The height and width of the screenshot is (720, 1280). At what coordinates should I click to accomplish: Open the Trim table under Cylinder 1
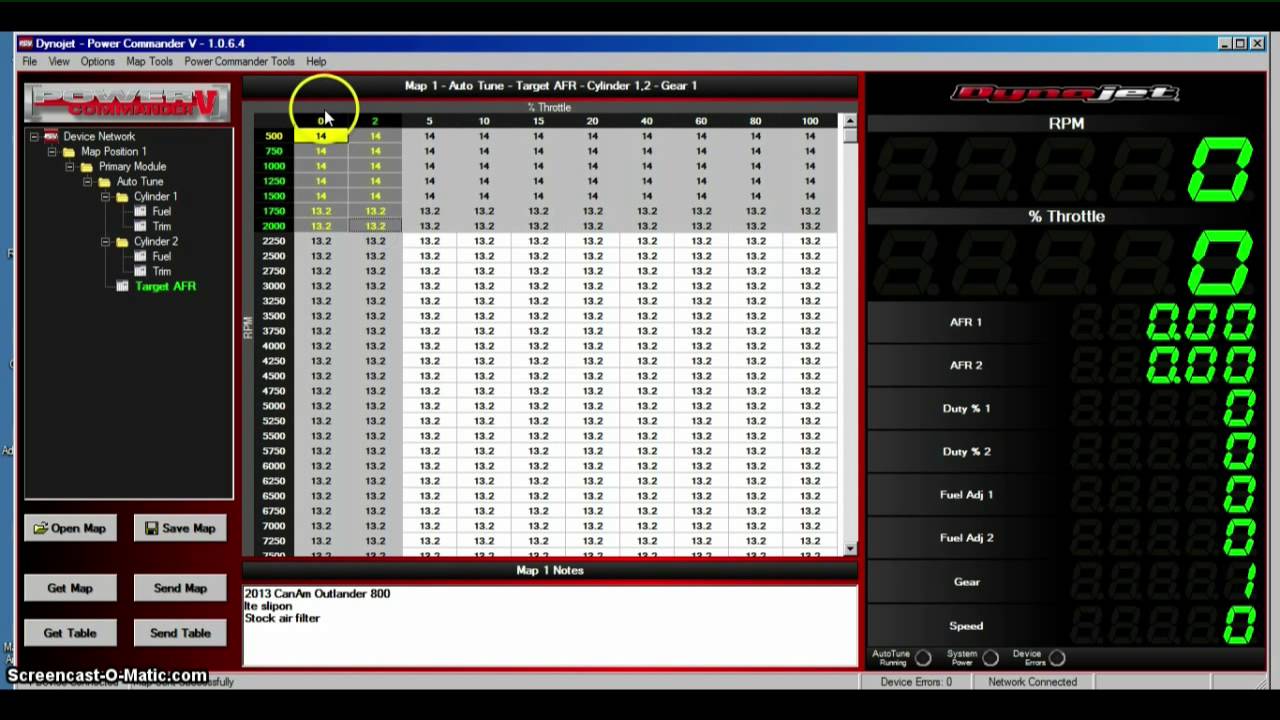161,227
